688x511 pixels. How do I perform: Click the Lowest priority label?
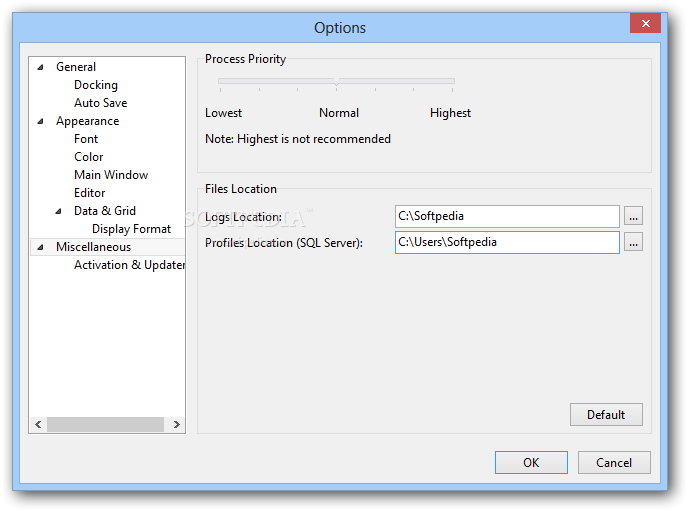pos(223,113)
